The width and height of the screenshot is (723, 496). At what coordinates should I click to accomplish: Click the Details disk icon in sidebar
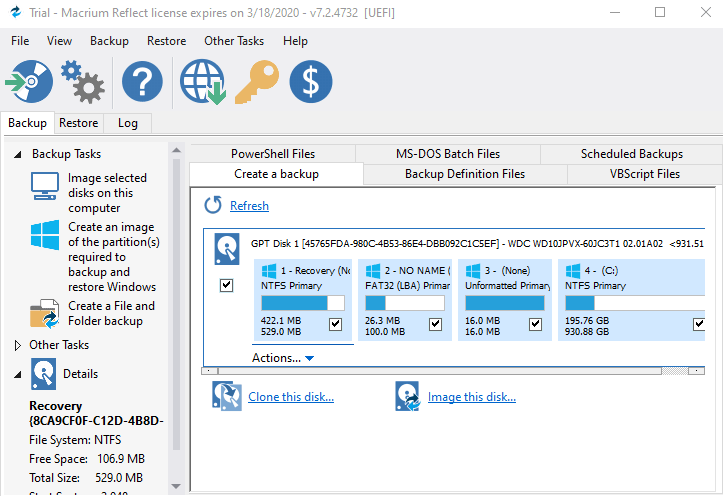point(43,374)
